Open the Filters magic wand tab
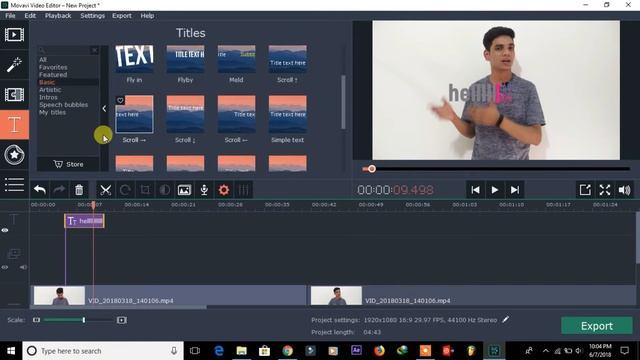The width and height of the screenshot is (640, 360). click(14, 64)
